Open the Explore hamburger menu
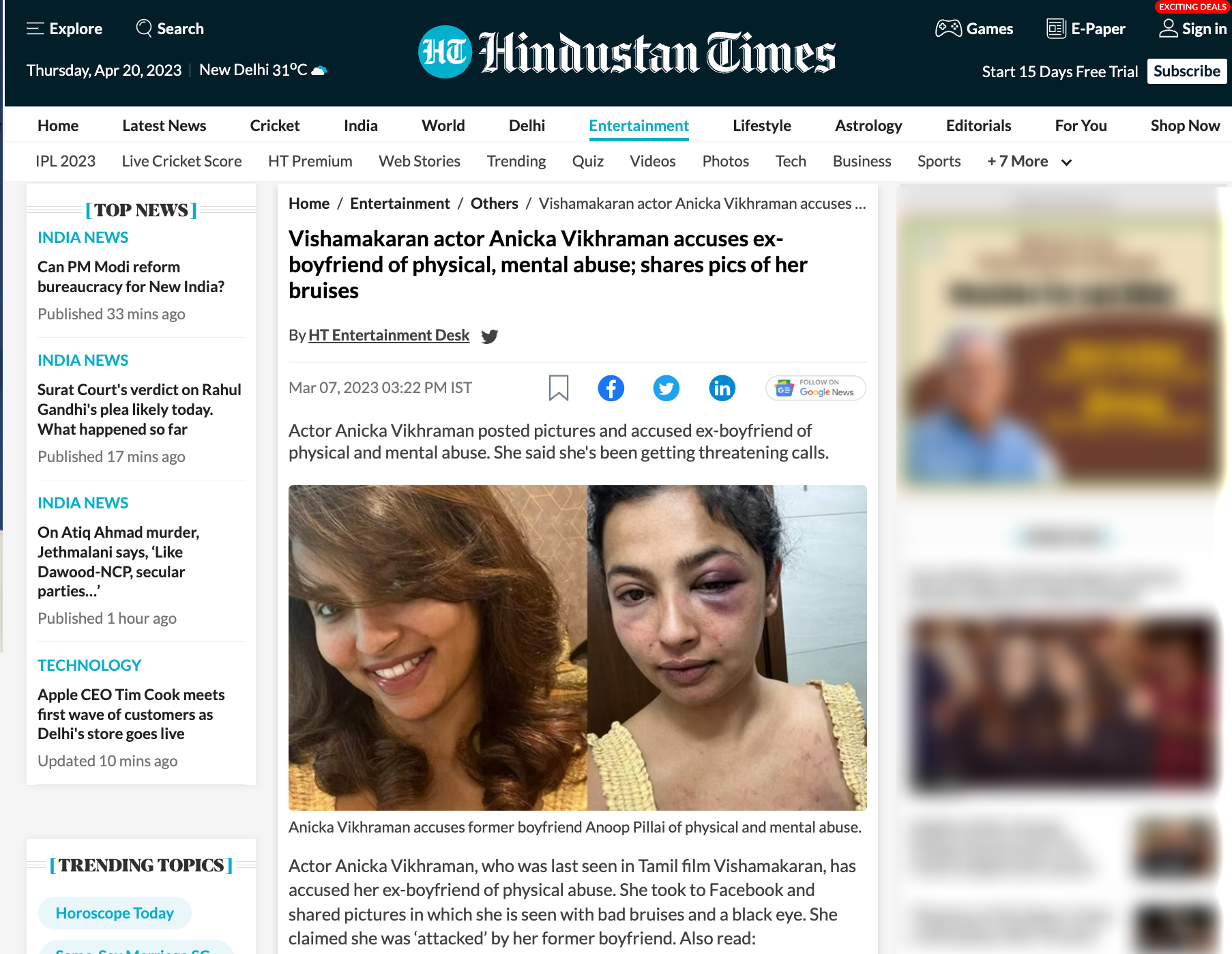 click(x=35, y=29)
